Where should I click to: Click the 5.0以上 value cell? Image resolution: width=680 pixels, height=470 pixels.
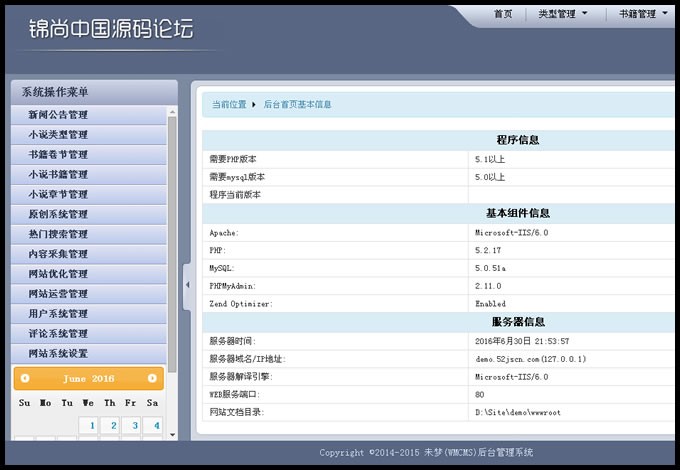pos(490,177)
